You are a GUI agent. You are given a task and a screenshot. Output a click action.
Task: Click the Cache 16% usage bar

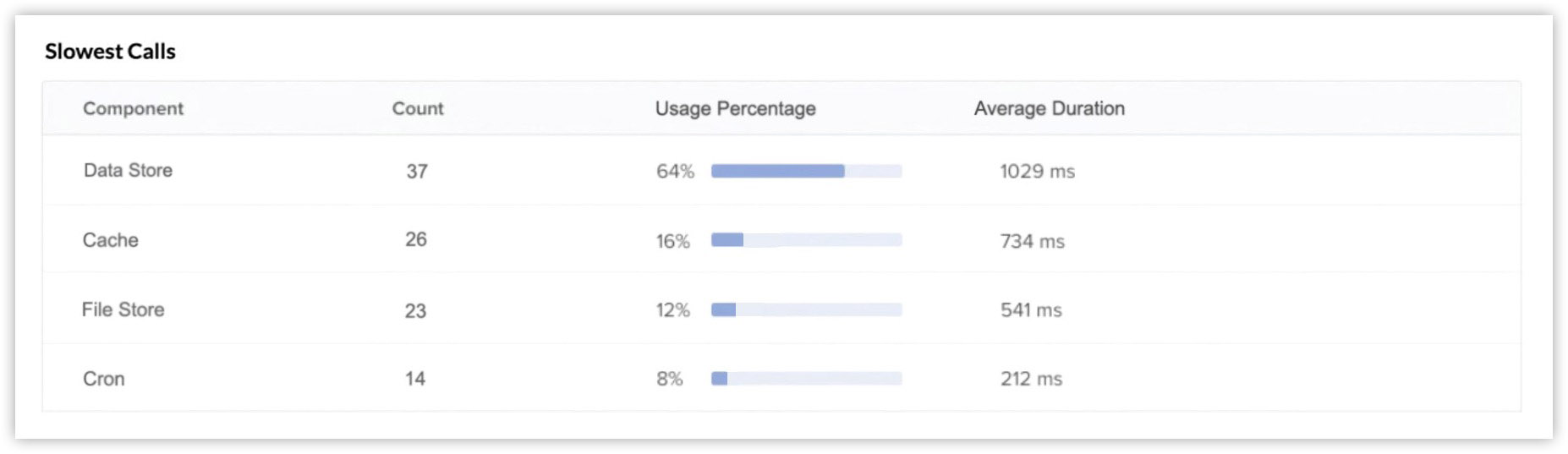coord(806,240)
